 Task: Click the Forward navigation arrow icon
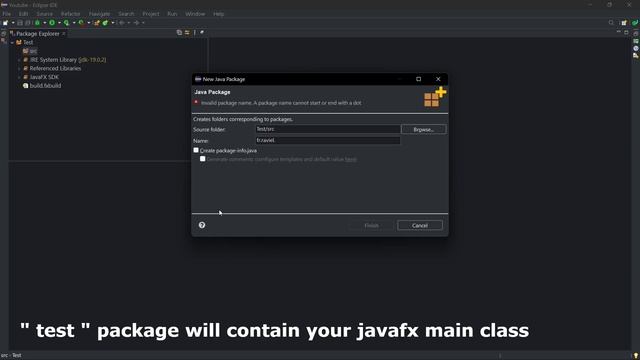point(136,22)
